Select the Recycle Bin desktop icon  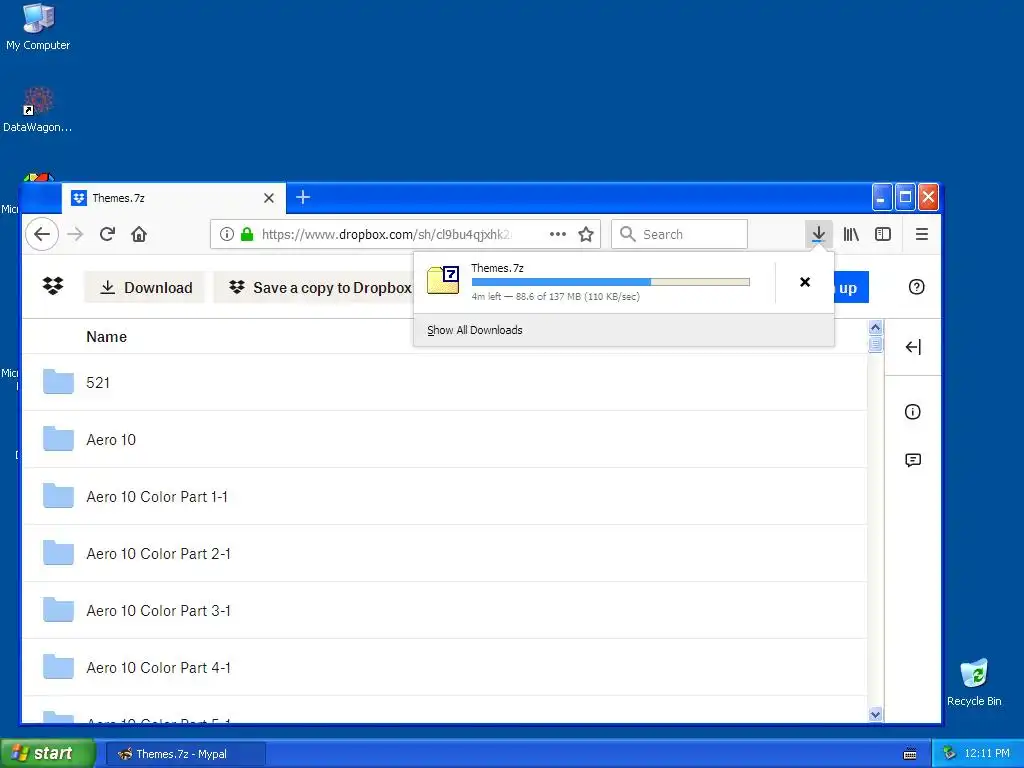pos(974,683)
